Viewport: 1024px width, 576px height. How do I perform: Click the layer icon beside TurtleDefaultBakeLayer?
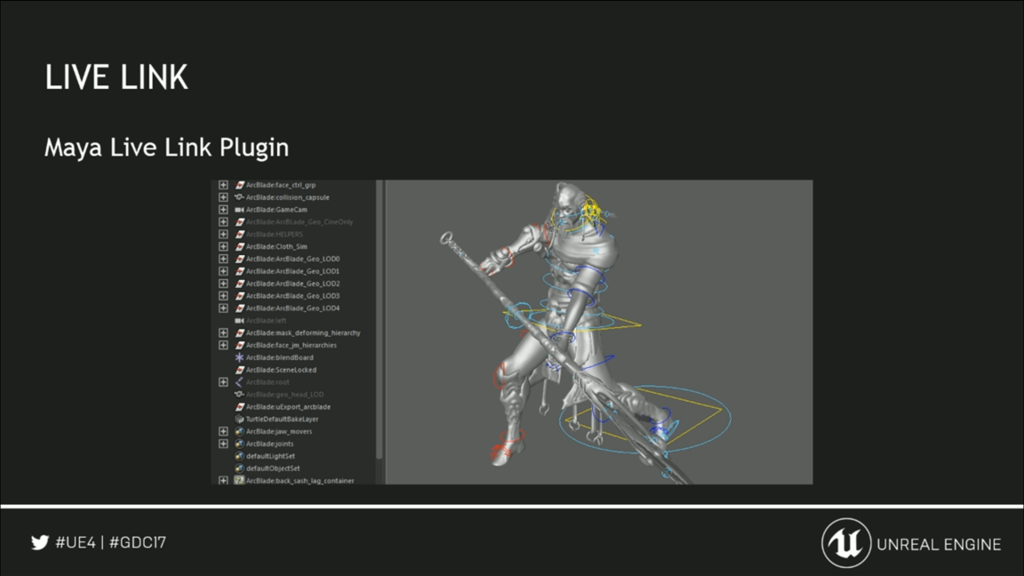click(x=240, y=419)
